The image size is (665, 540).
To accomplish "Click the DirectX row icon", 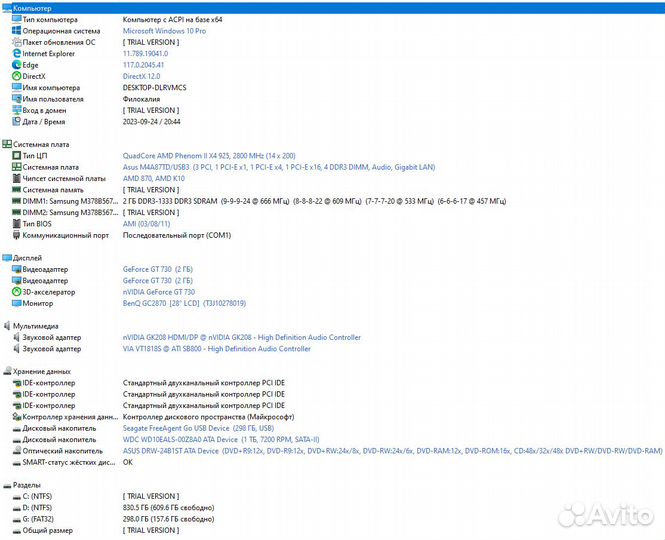I will [16, 76].
